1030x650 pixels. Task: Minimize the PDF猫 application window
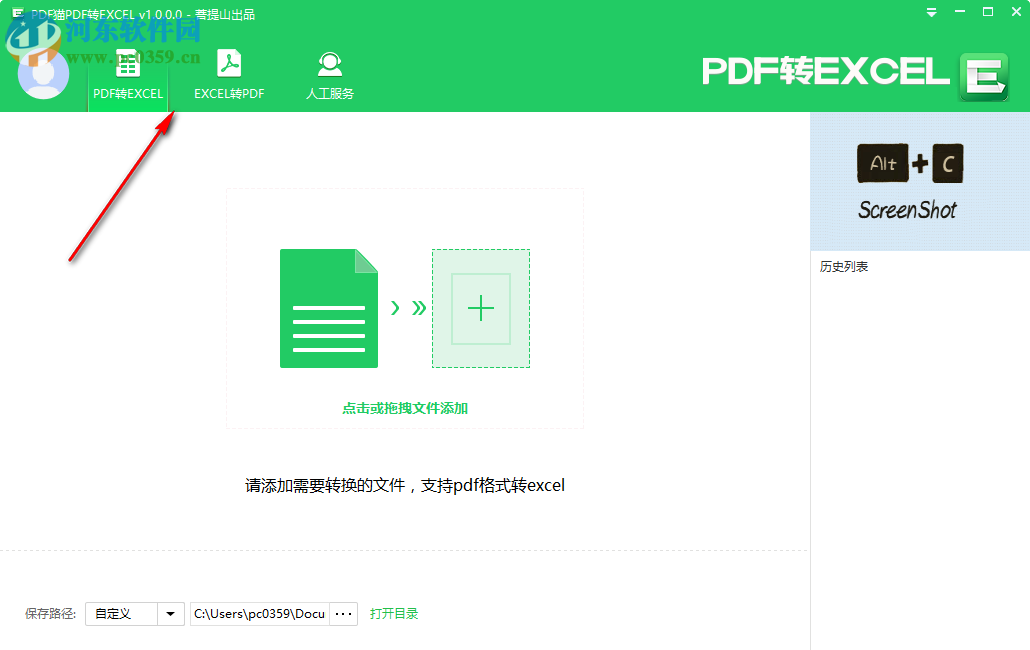click(960, 11)
